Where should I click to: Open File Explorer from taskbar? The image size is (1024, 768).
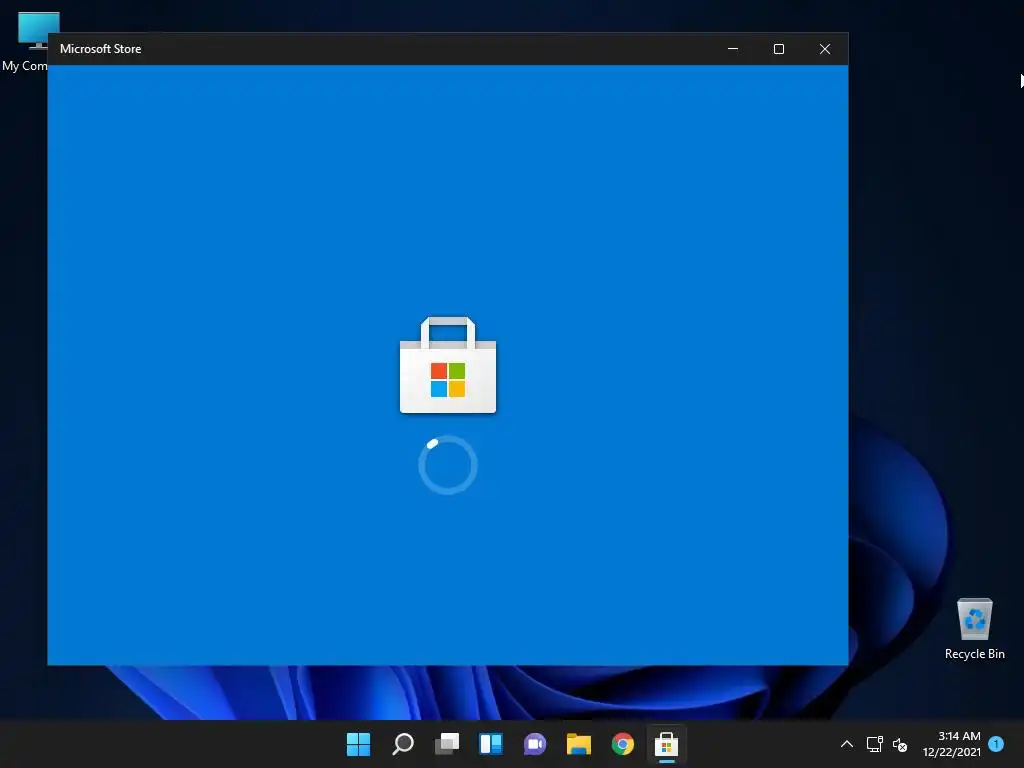[x=579, y=744]
